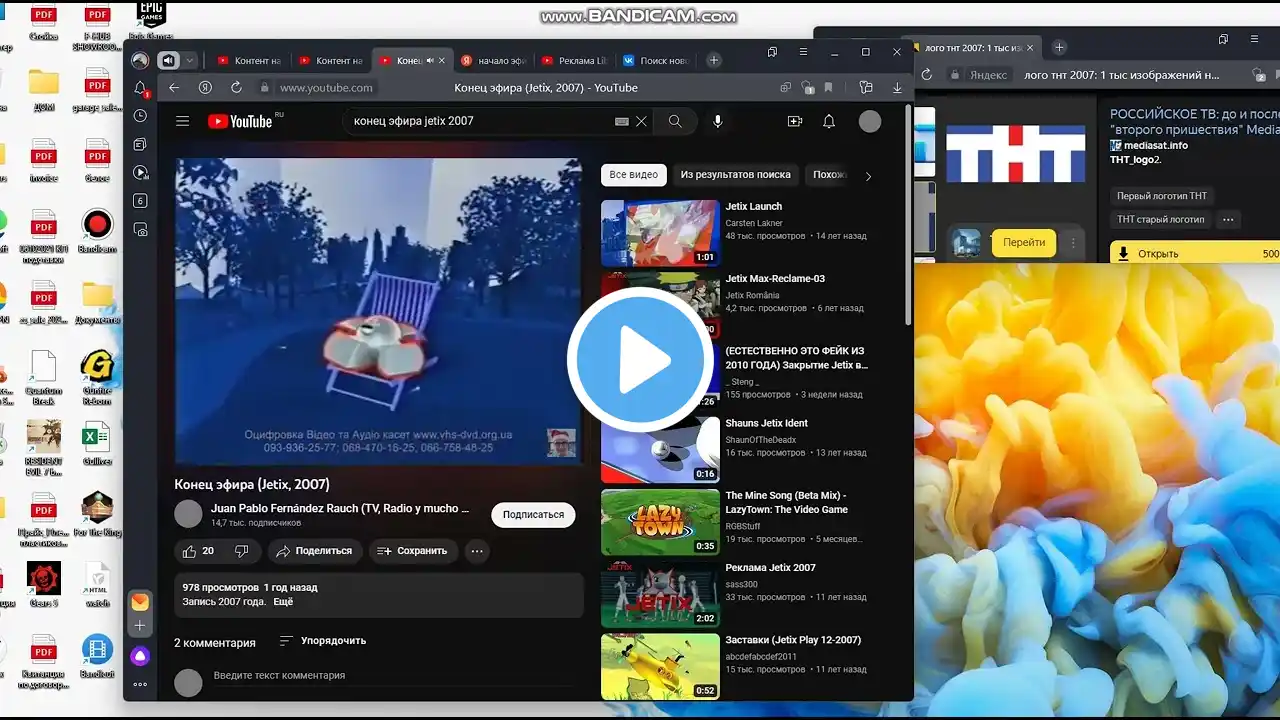Show more filter chips with right chevron
Image resolution: width=1280 pixels, height=720 pixels.
coord(868,176)
